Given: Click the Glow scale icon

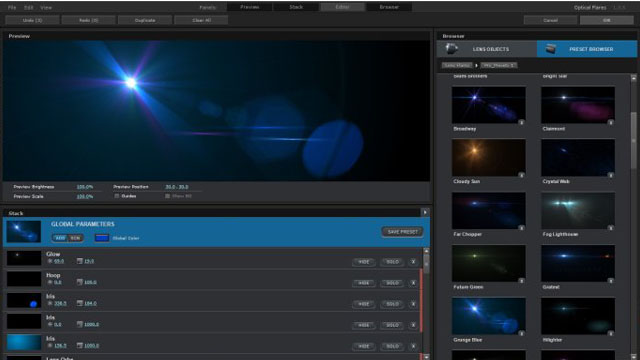Looking at the screenshot, I should (x=80, y=261).
